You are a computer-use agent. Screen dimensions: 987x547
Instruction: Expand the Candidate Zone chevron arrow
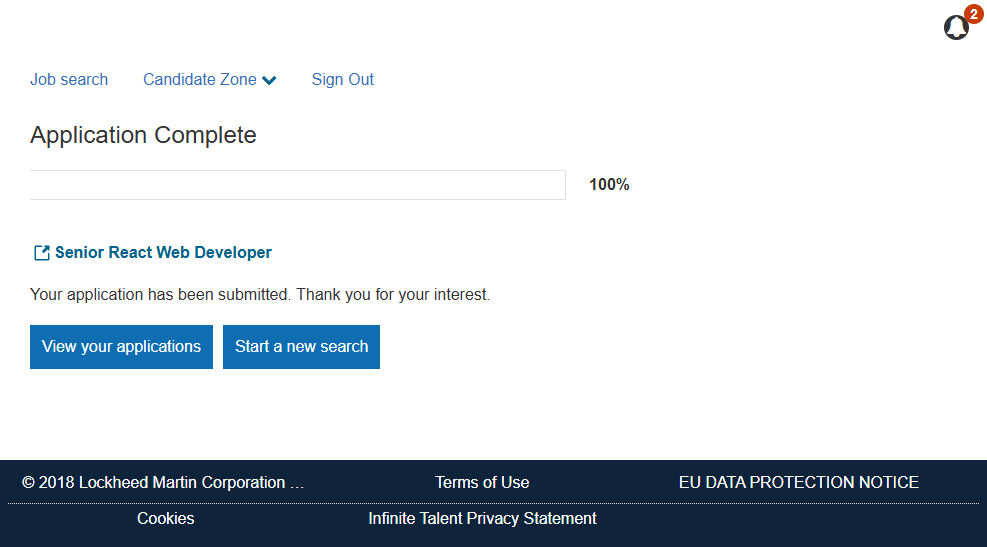269,81
